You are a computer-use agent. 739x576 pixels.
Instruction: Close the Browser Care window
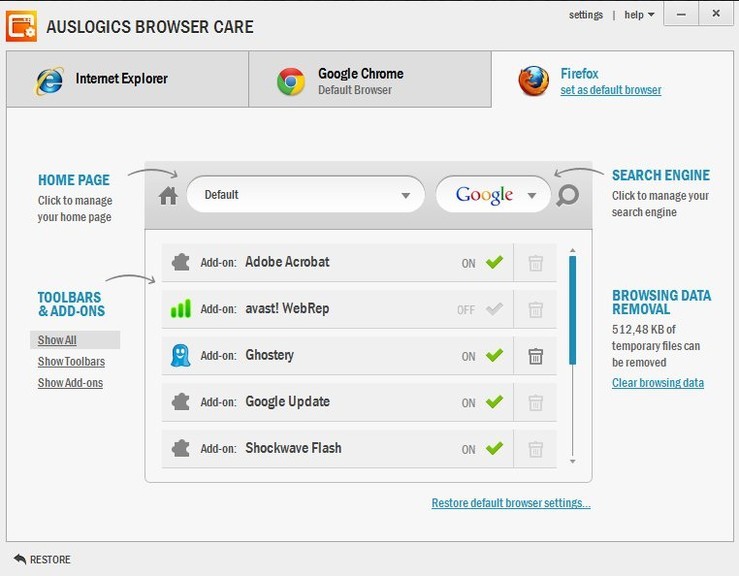pyautogui.click(x=716, y=14)
